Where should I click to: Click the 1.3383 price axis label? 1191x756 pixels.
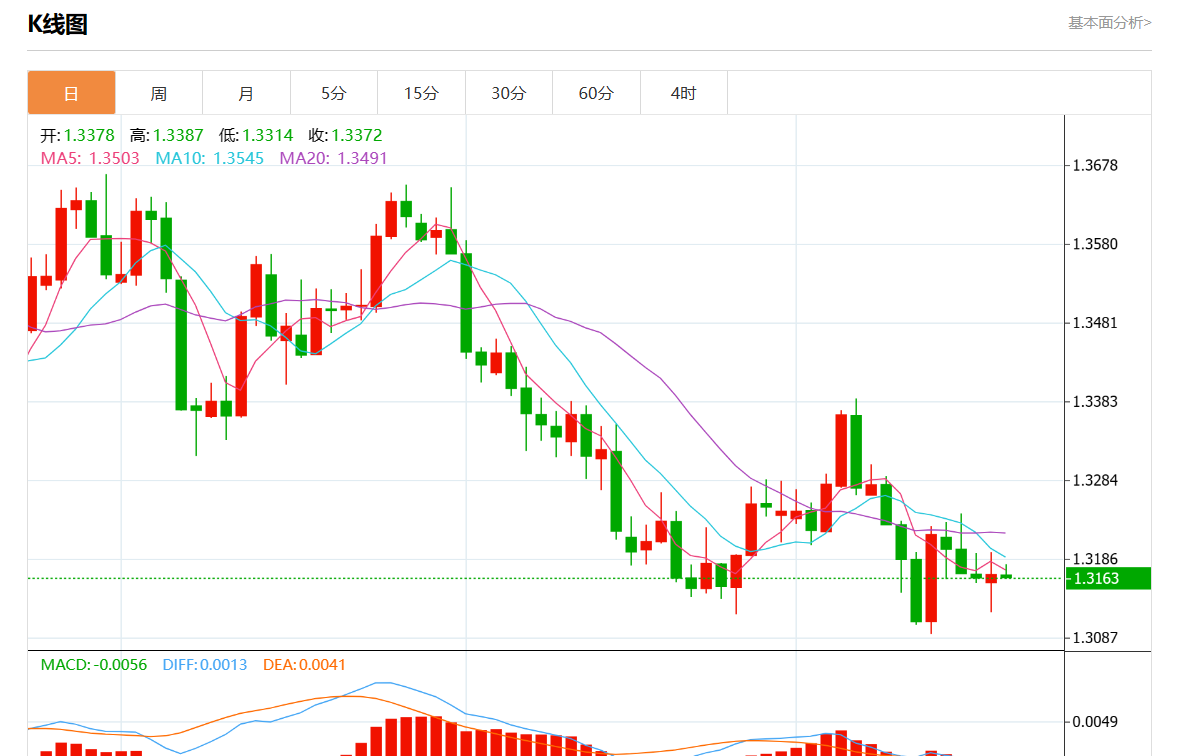point(1095,401)
